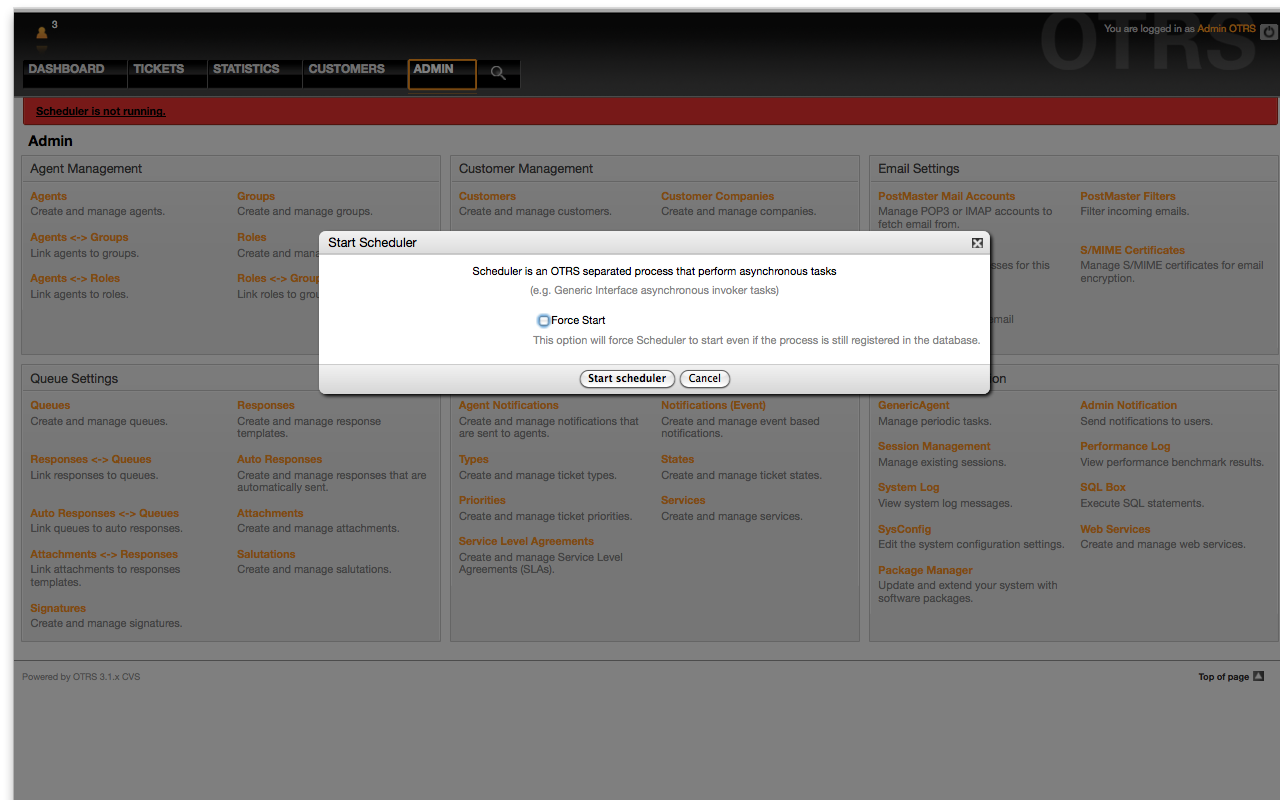The image size is (1280, 800).
Task: Select the Customers navigation item
Action: pyautogui.click(x=346, y=69)
